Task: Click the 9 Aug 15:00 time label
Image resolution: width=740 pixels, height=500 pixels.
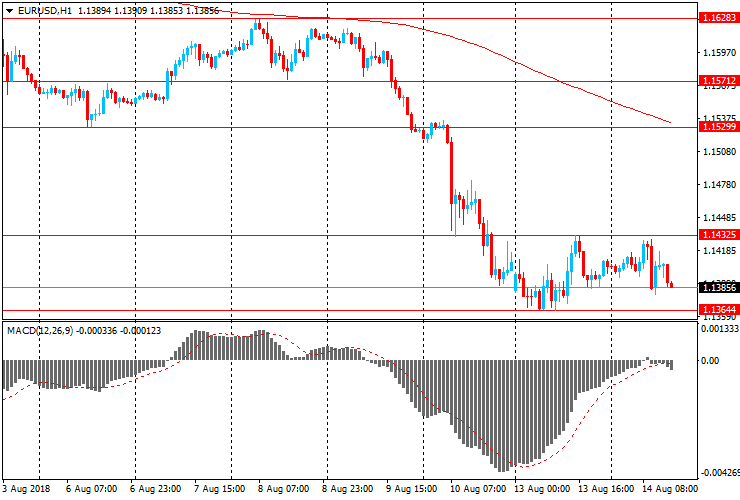Action: point(412,488)
